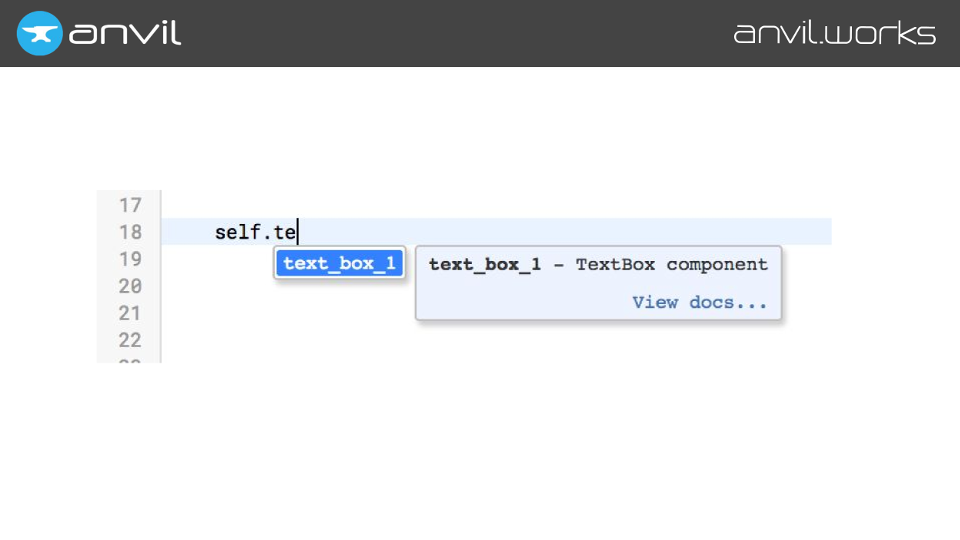Click line number 17 in the gutter
The width and height of the screenshot is (960, 540).
[130, 206]
